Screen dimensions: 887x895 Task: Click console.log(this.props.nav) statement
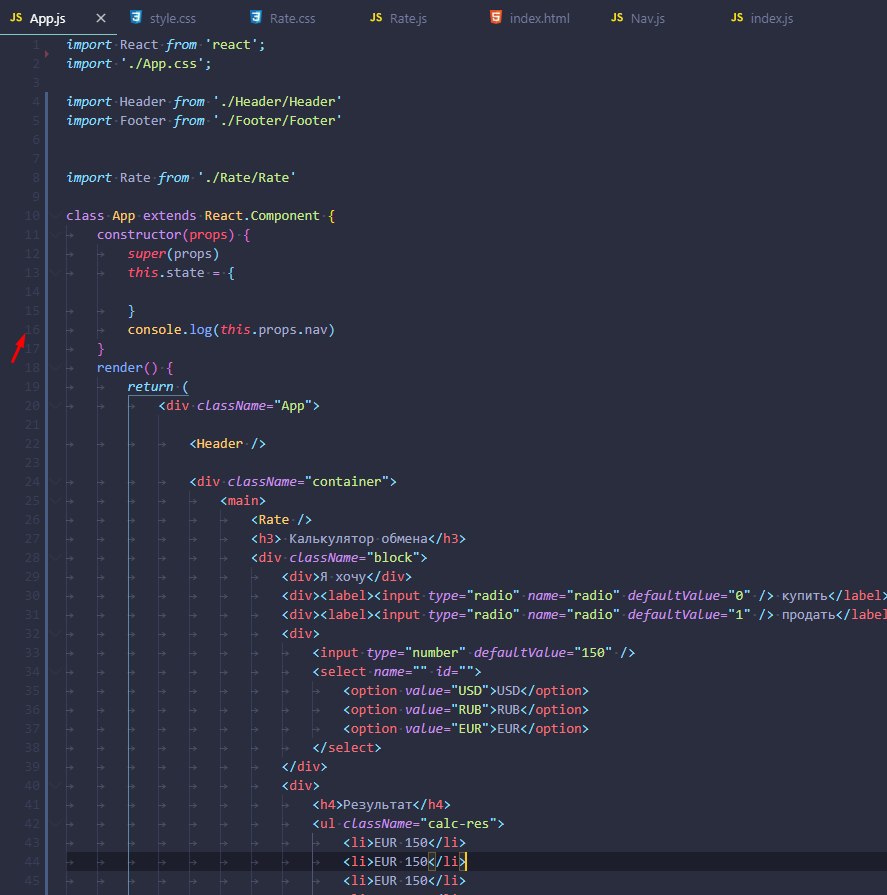coord(231,329)
